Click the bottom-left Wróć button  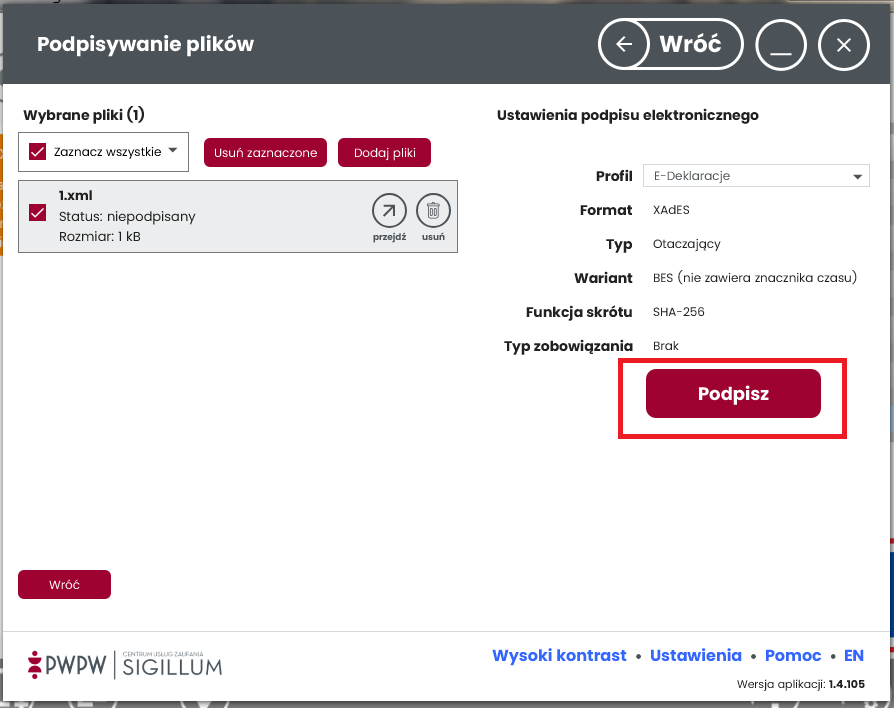click(x=64, y=585)
